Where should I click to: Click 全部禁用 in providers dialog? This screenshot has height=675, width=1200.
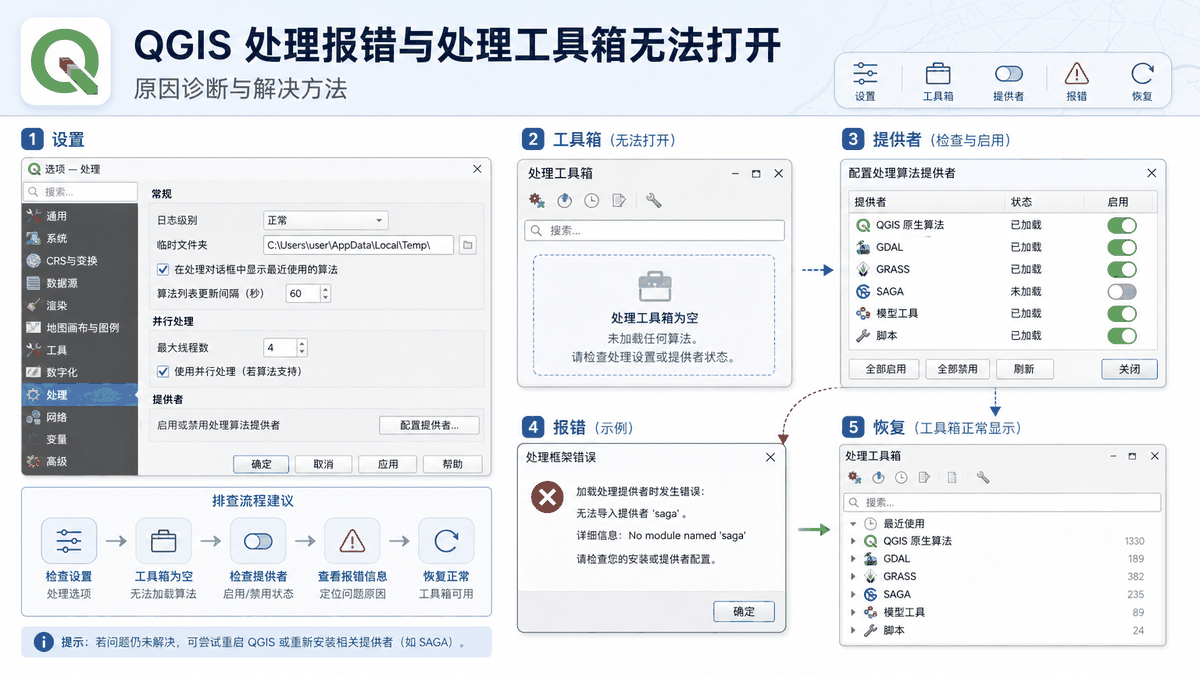957,369
